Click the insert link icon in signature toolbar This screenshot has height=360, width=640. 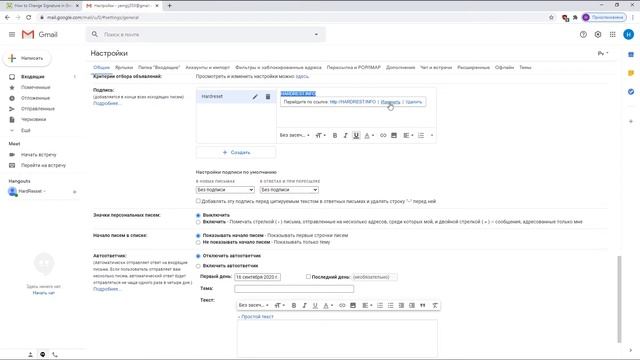(x=383, y=136)
